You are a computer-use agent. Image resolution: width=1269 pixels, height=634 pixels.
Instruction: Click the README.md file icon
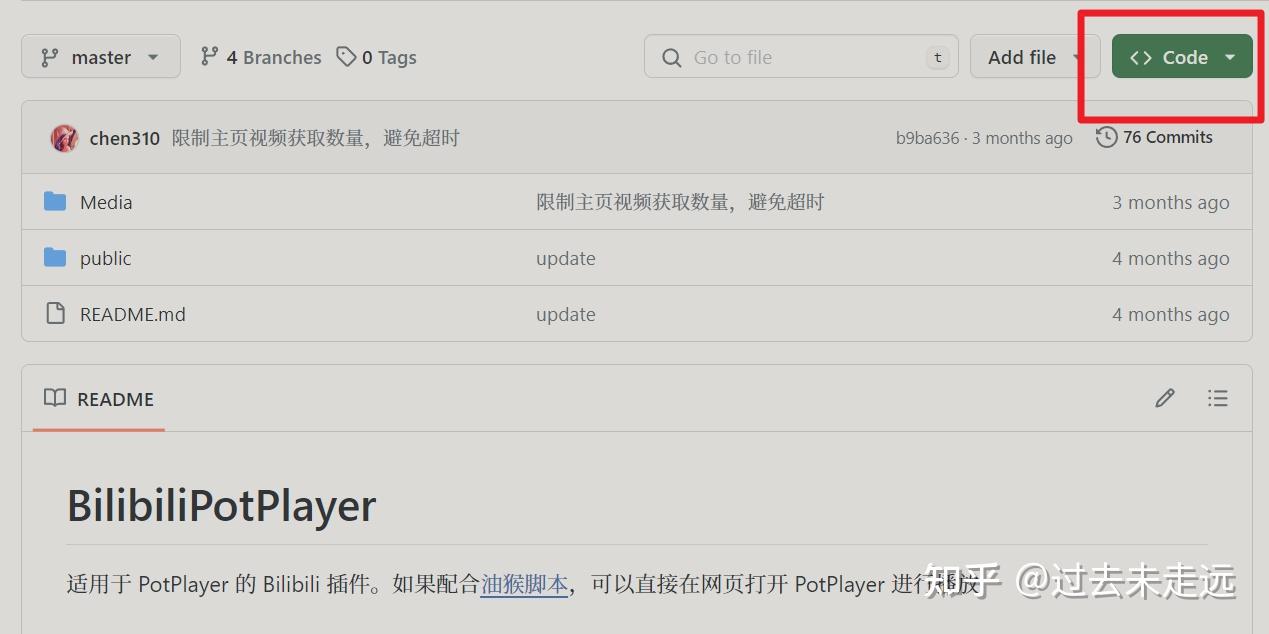tap(55, 313)
